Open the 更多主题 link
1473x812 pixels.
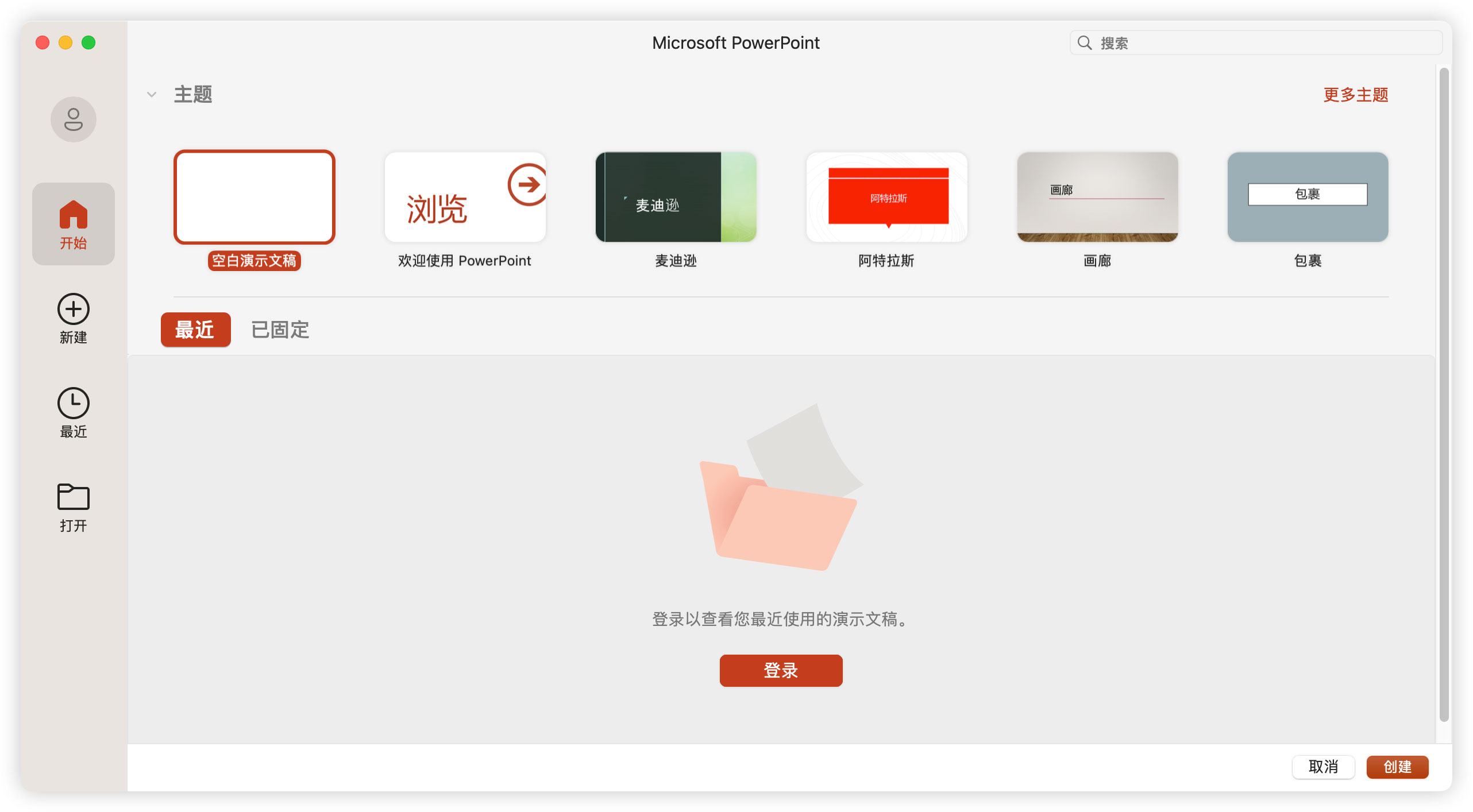point(1356,95)
